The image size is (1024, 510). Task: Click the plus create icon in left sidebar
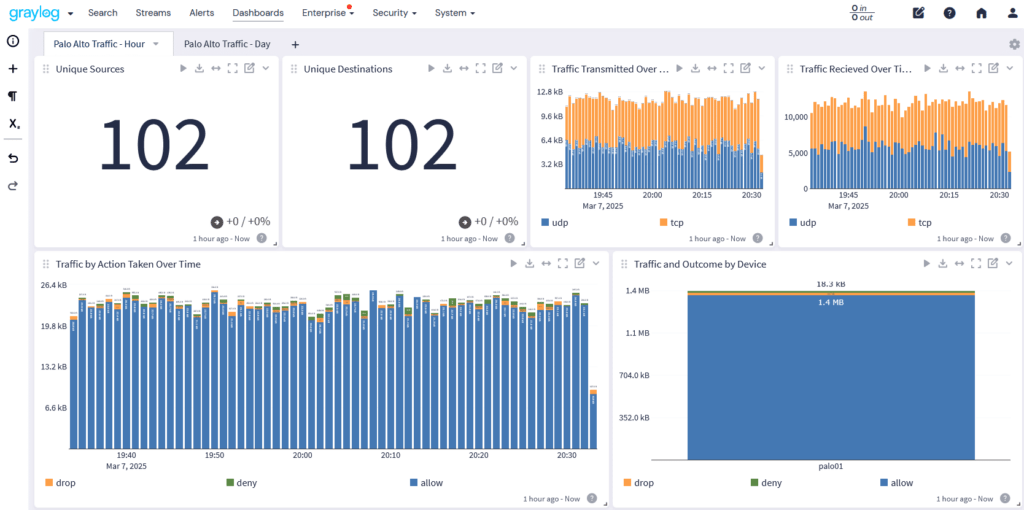[13, 69]
